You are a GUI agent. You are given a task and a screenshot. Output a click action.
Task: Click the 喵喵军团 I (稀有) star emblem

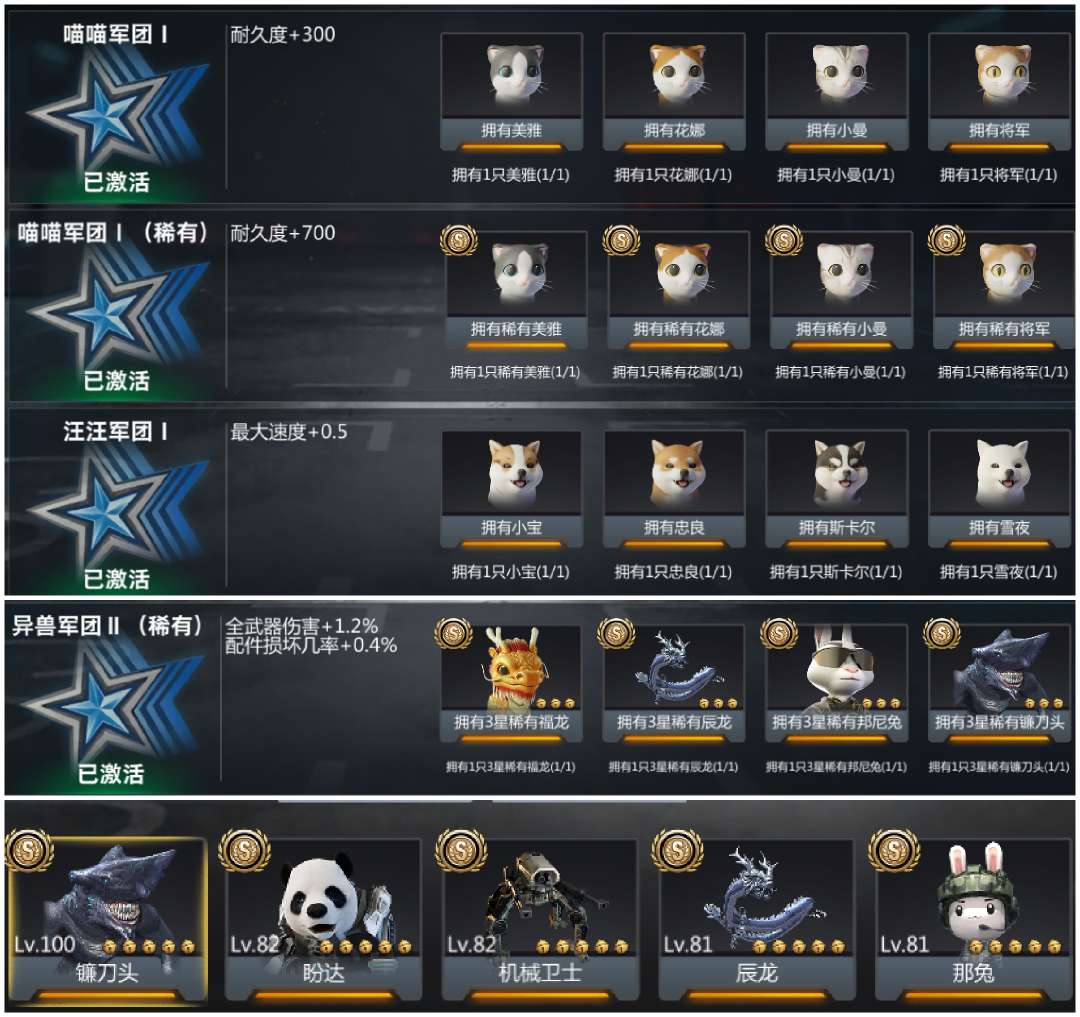[116, 308]
